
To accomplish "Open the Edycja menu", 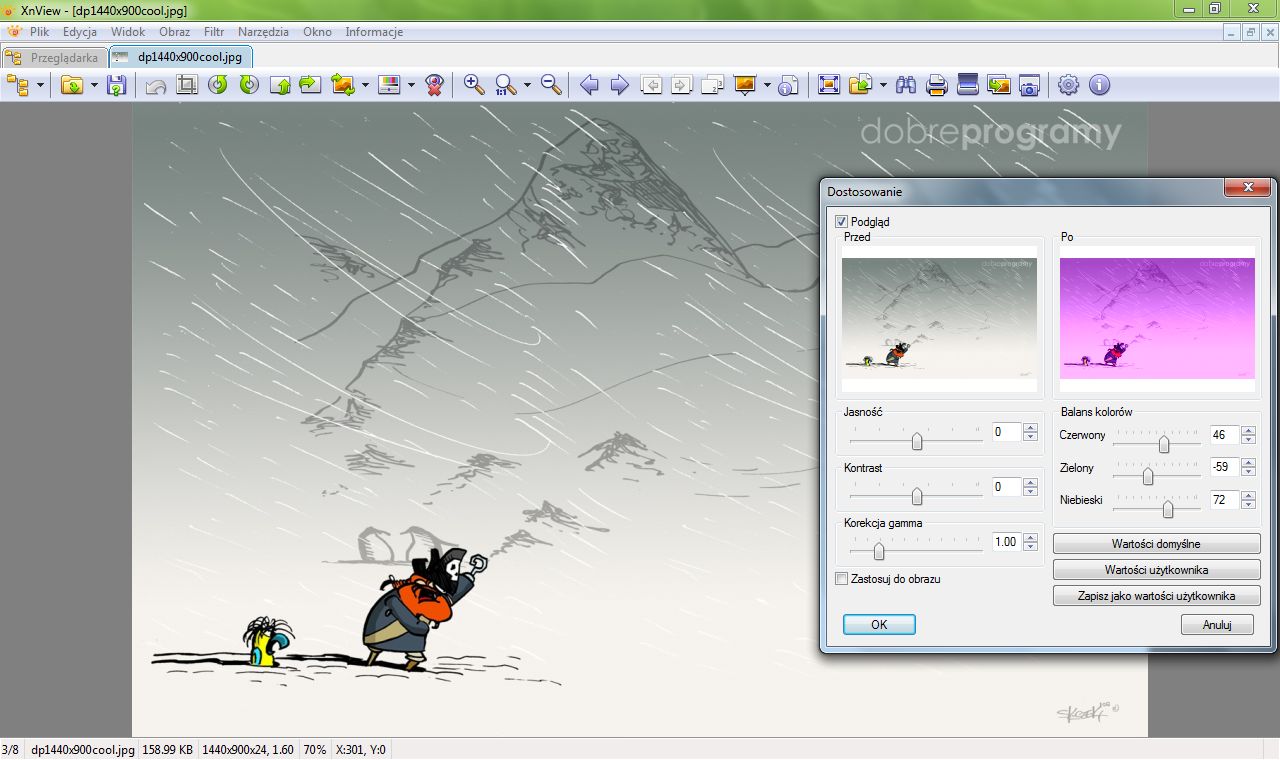I will 80,32.
